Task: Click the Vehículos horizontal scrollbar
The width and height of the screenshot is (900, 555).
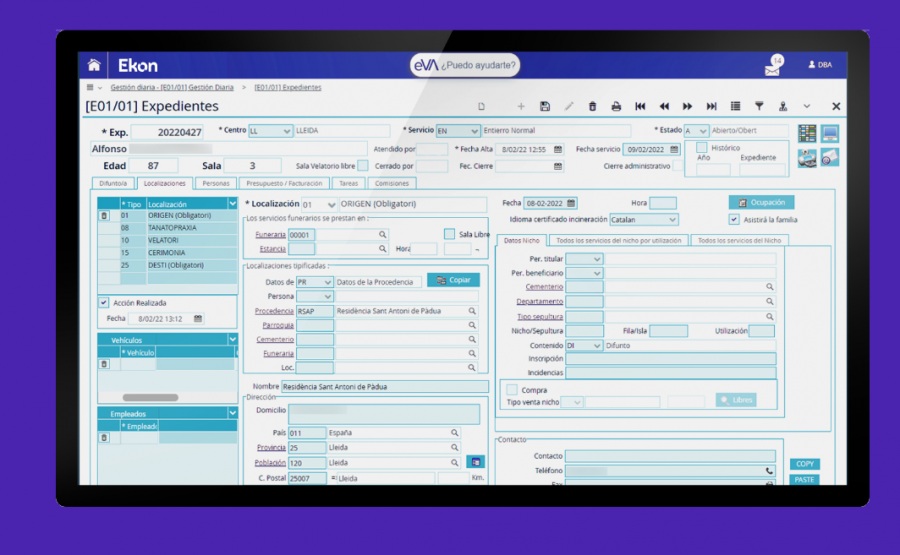Action: (150, 397)
